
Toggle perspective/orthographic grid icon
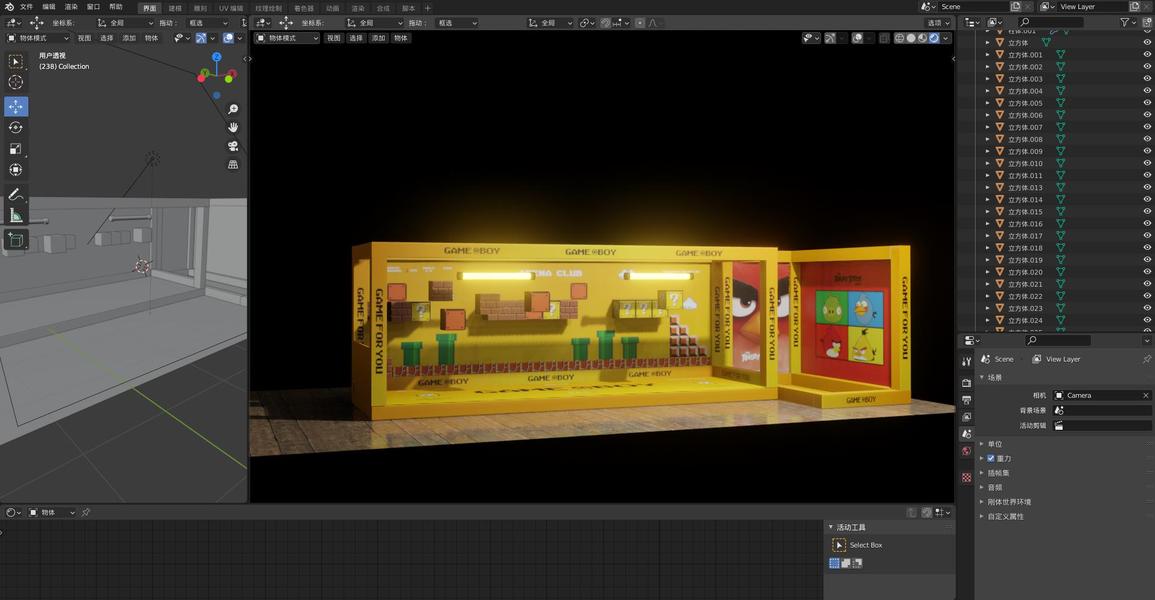233,164
